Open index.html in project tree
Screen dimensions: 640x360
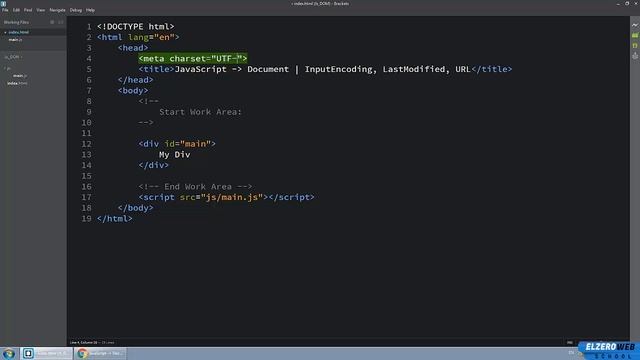pos(17,84)
